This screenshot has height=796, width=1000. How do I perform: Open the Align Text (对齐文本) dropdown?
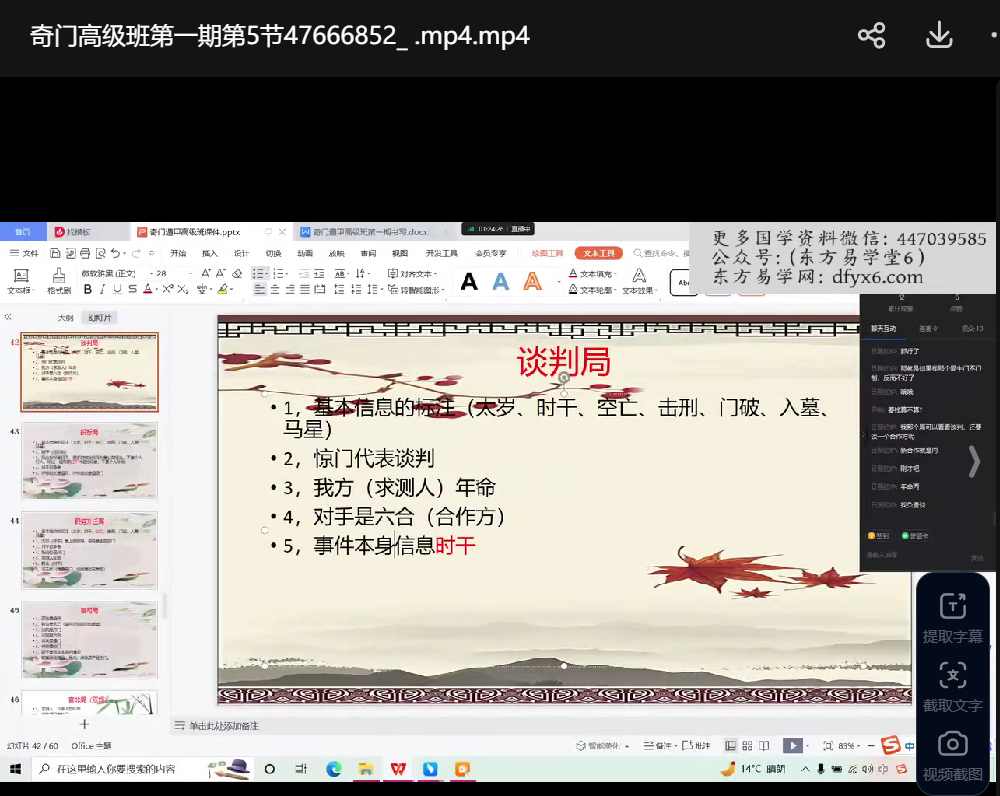pos(413,273)
